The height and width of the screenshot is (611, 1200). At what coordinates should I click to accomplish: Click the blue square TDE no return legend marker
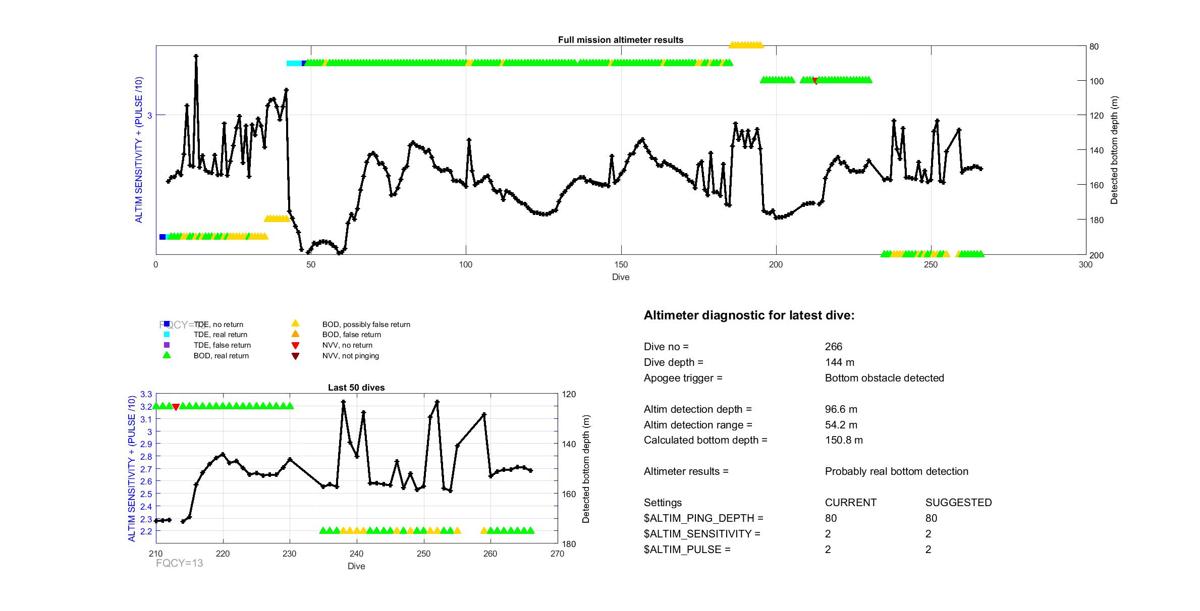(166, 324)
